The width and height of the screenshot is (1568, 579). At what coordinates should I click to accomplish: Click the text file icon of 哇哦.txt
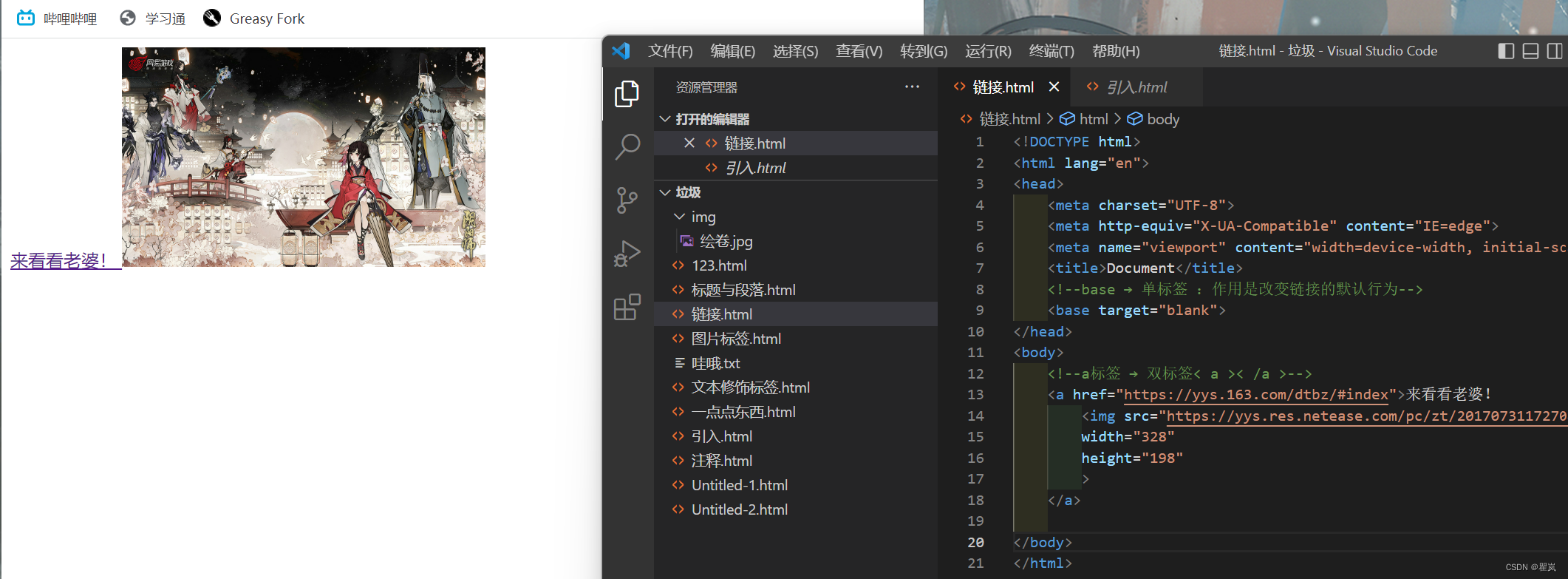[x=680, y=363]
